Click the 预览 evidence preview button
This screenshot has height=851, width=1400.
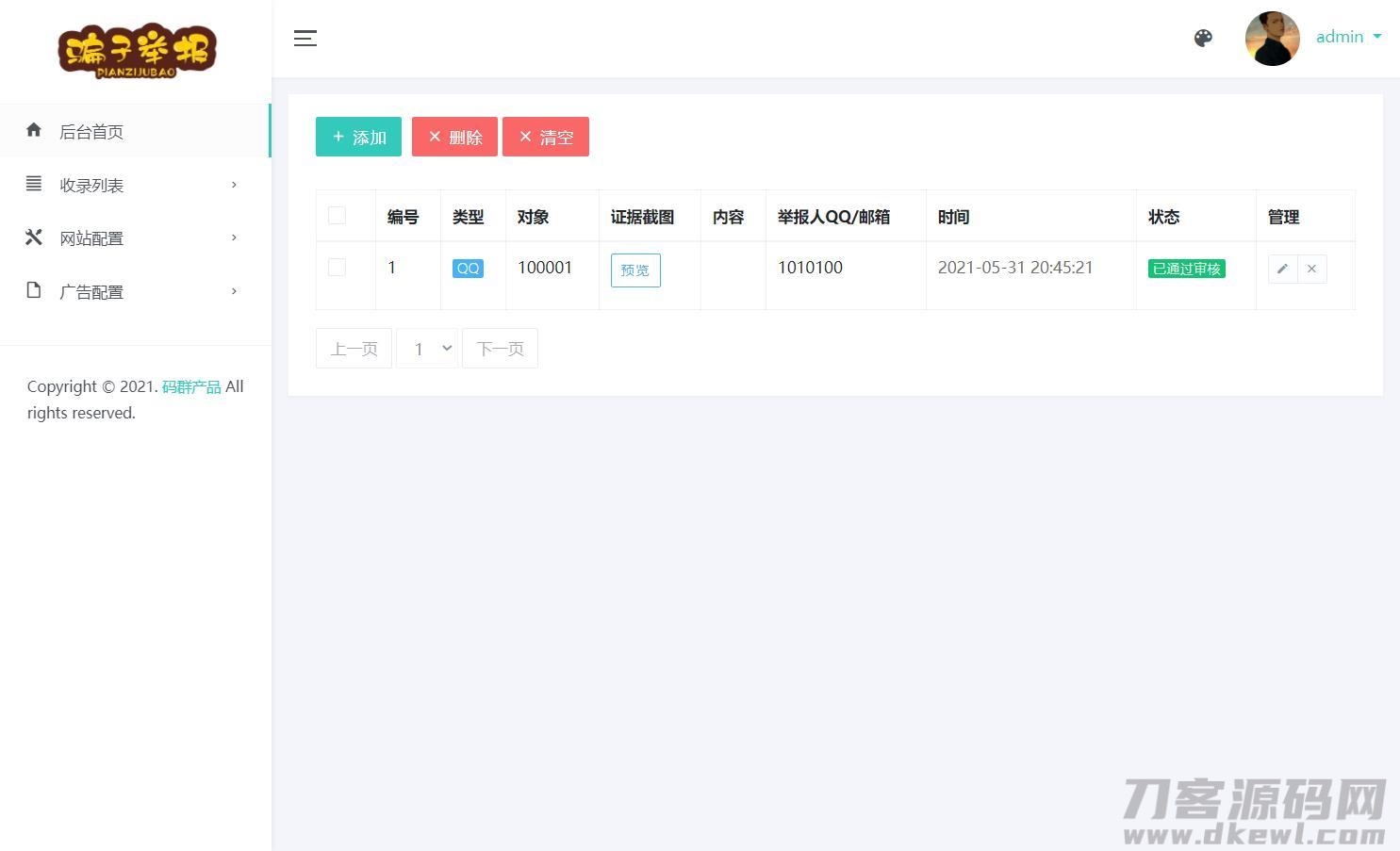(635, 270)
